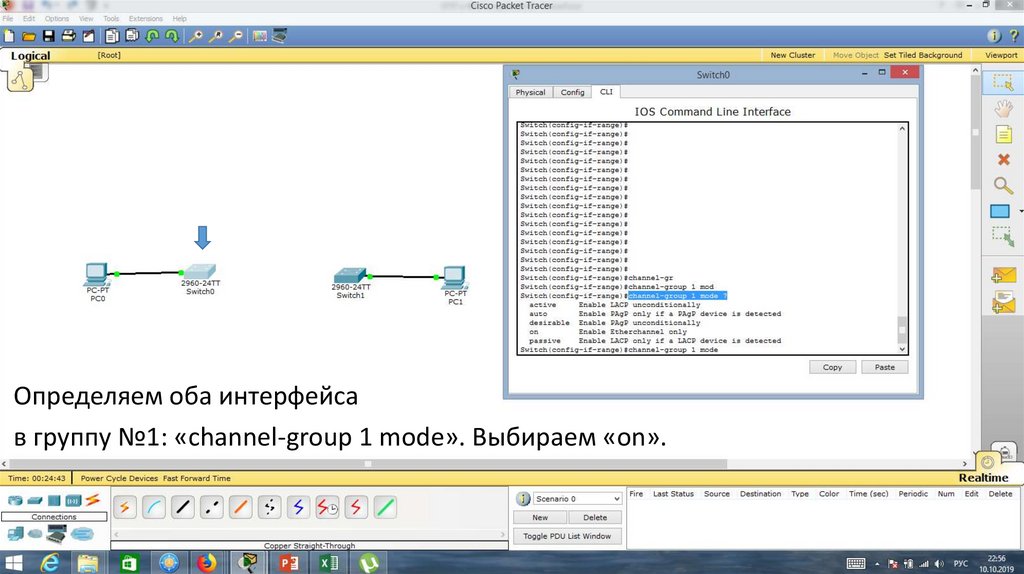Screen dimensions: 1024x574
Task: Choose the Place Note tool
Action: (1004, 135)
